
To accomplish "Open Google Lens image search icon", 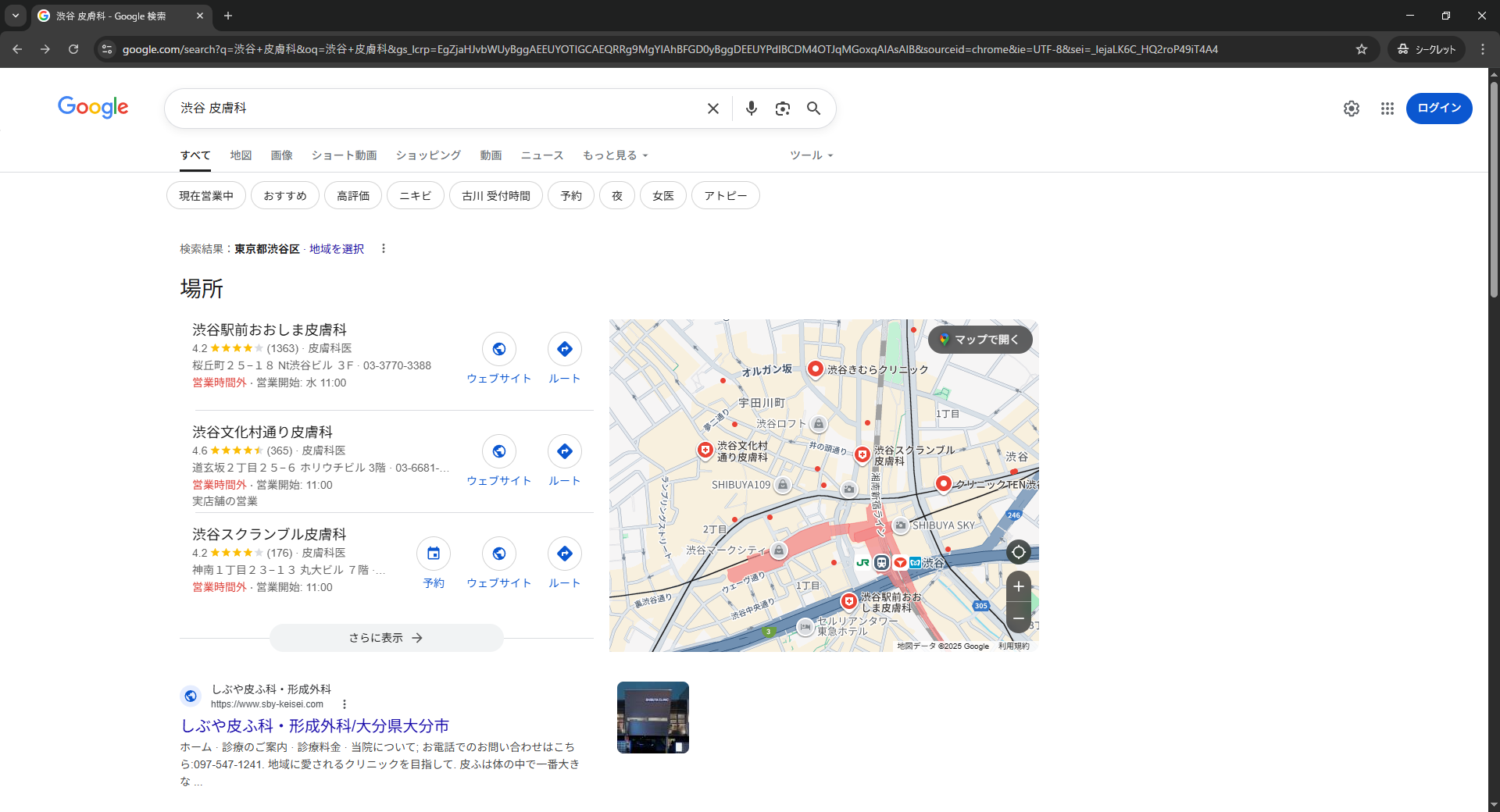I will (782, 109).
